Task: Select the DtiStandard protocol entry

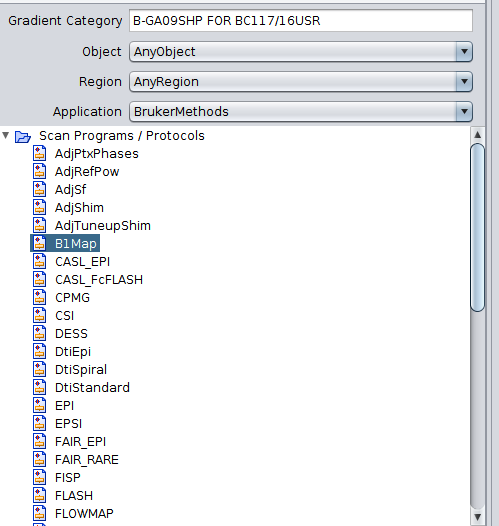Action: tap(92, 387)
